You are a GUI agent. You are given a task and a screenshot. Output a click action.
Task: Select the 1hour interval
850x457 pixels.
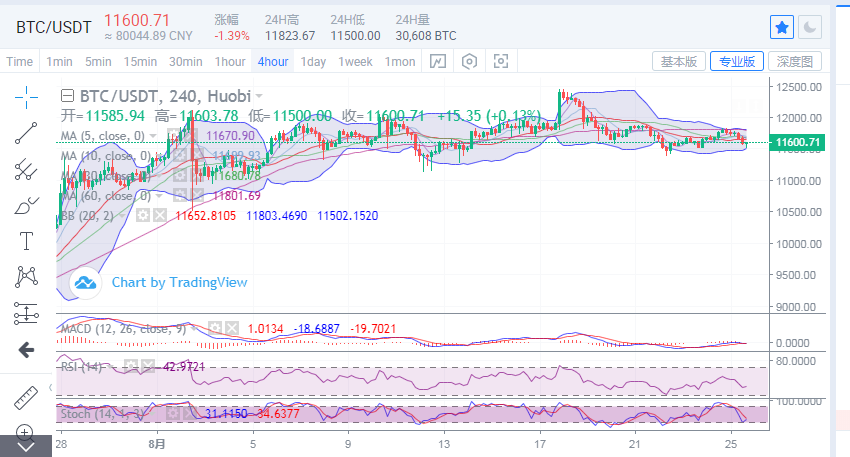tap(230, 61)
